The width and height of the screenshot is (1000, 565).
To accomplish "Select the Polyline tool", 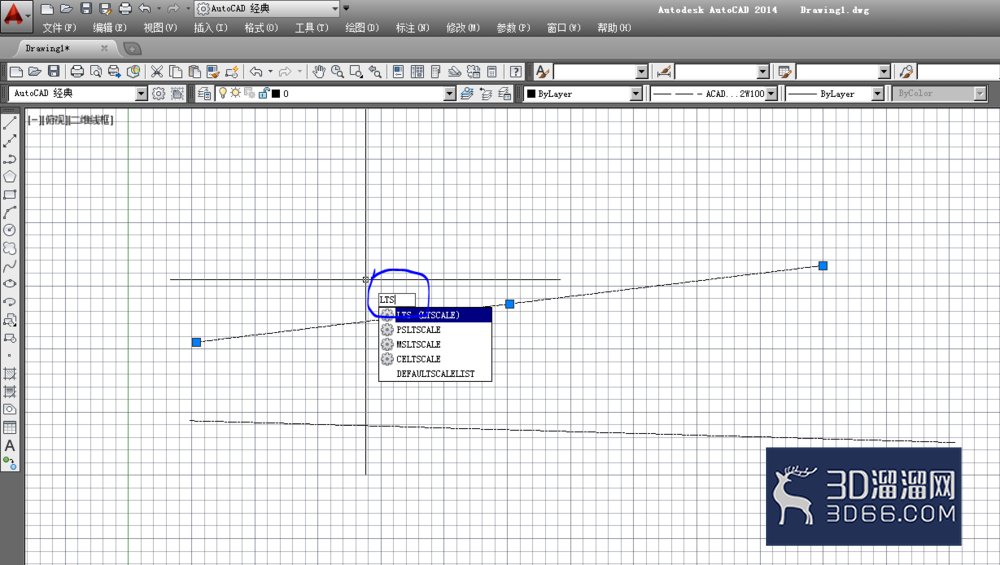I will click(10, 159).
